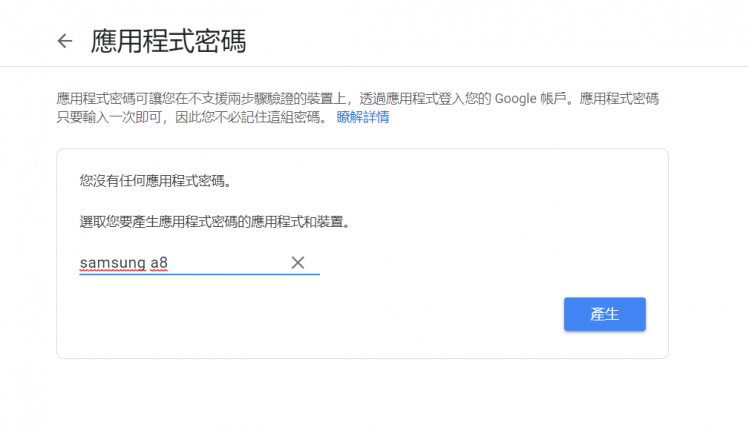Screen dimensions: 749x428
Task: Click the description paragraph mentioning Google 帳戶
Action: tap(357, 108)
